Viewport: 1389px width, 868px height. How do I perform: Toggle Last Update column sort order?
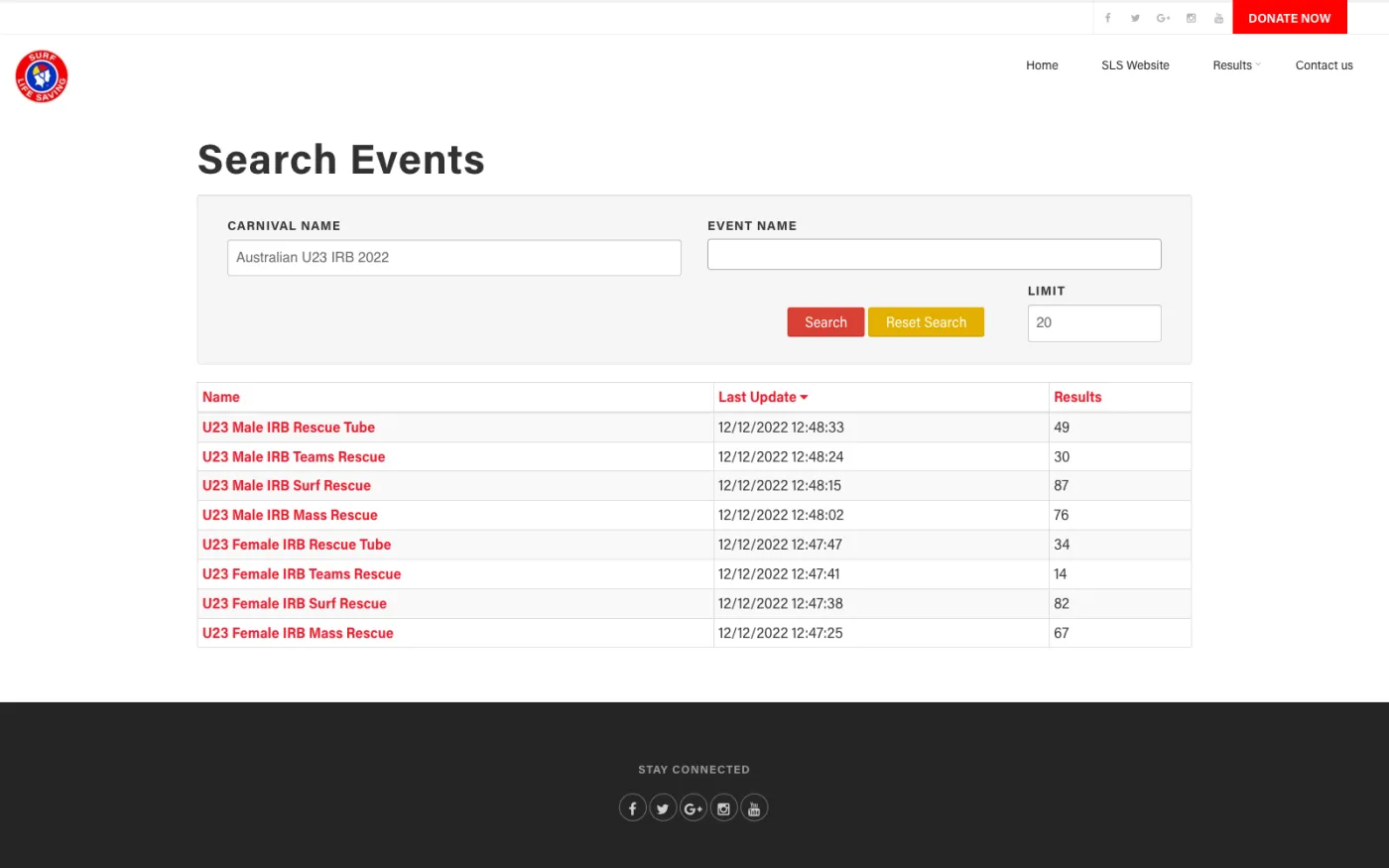coord(763,397)
